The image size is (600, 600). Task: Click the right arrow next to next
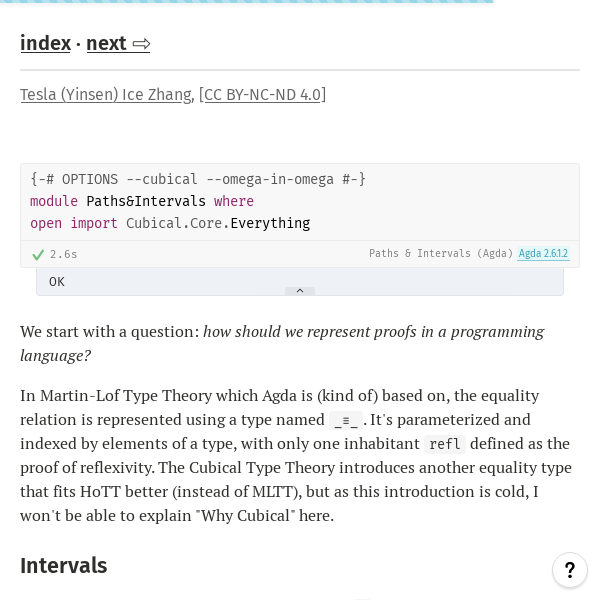(x=141, y=44)
